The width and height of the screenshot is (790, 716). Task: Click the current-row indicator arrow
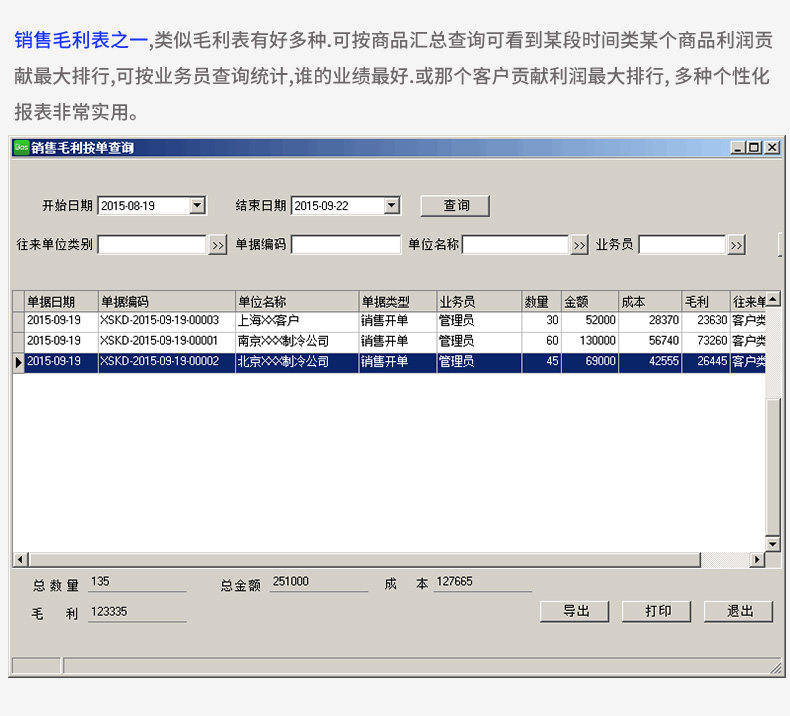(x=19, y=362)
